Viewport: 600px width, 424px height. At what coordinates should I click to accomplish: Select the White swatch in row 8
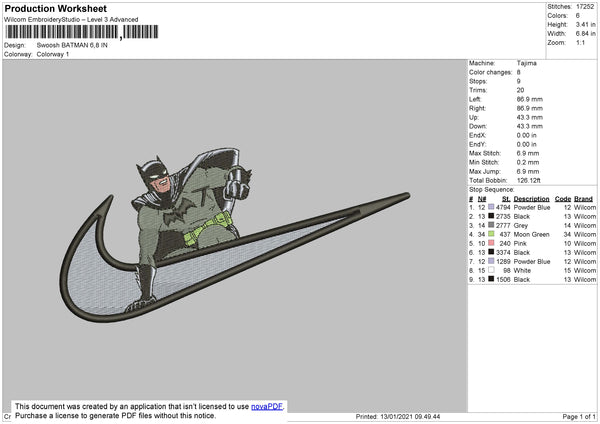[x=491, y=270]
